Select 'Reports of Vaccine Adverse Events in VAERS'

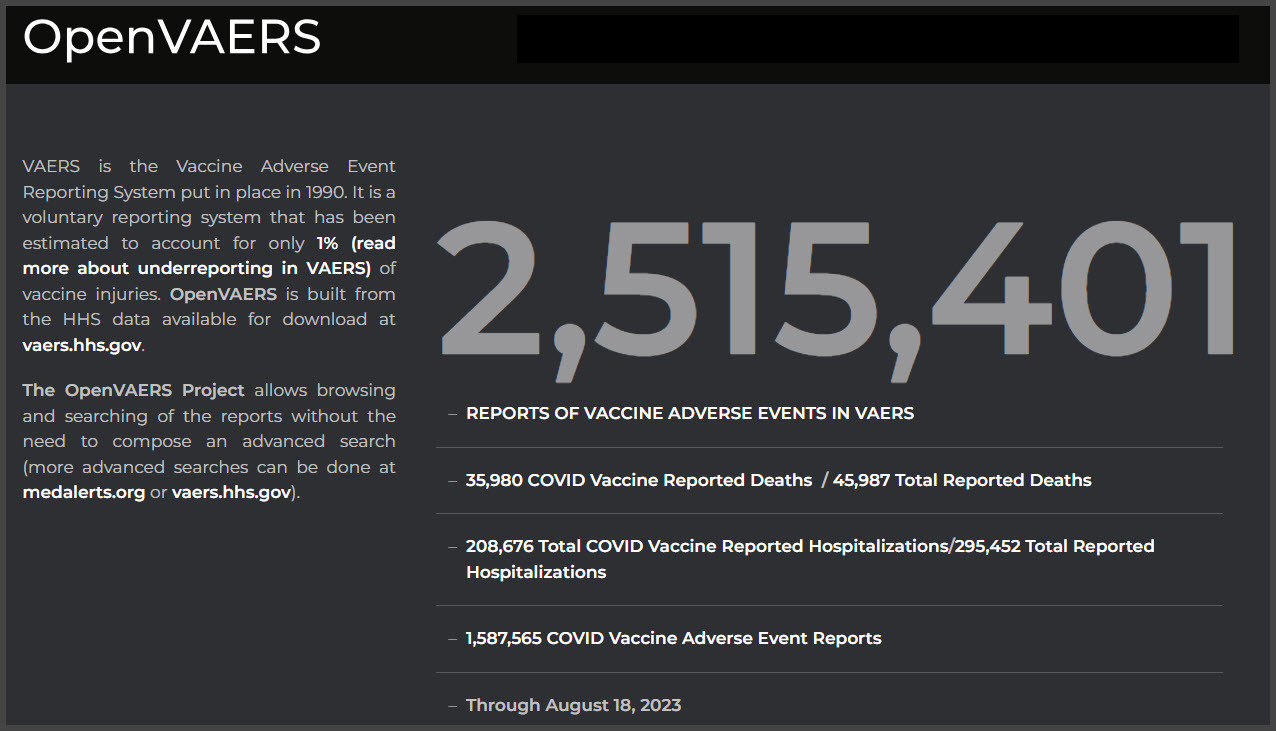tap(689, 413)
